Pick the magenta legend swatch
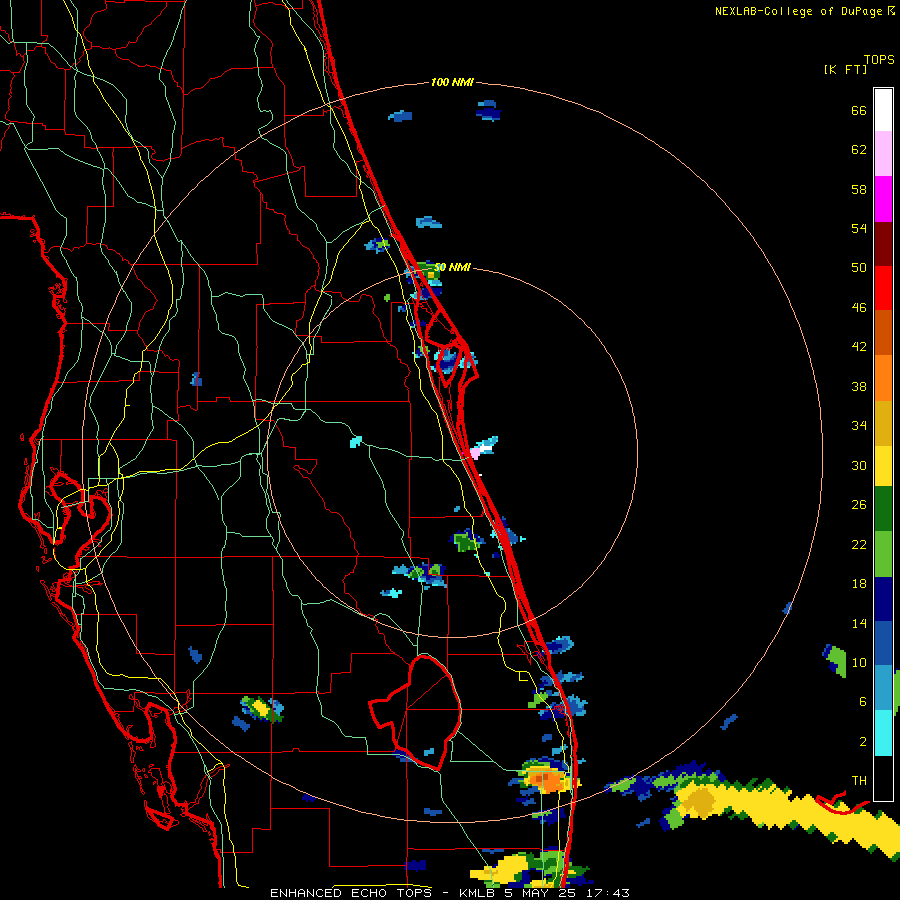900x900 pixels. (x=883, y=199)
